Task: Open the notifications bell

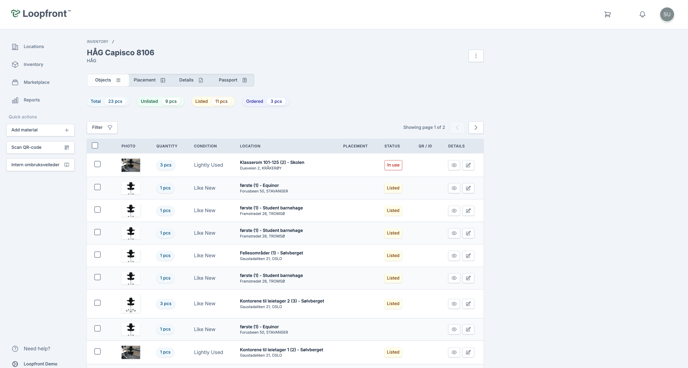Action: 642,14
